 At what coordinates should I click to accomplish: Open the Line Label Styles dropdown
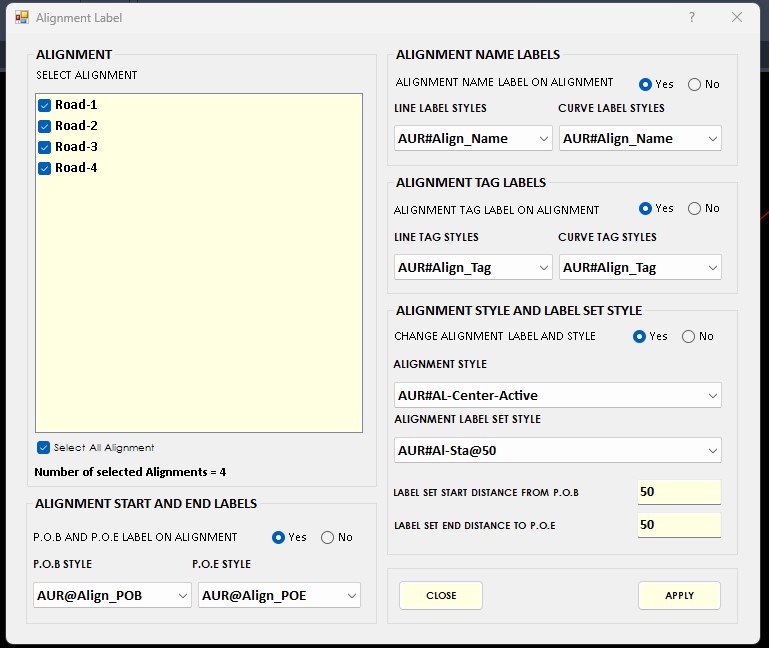473,139
